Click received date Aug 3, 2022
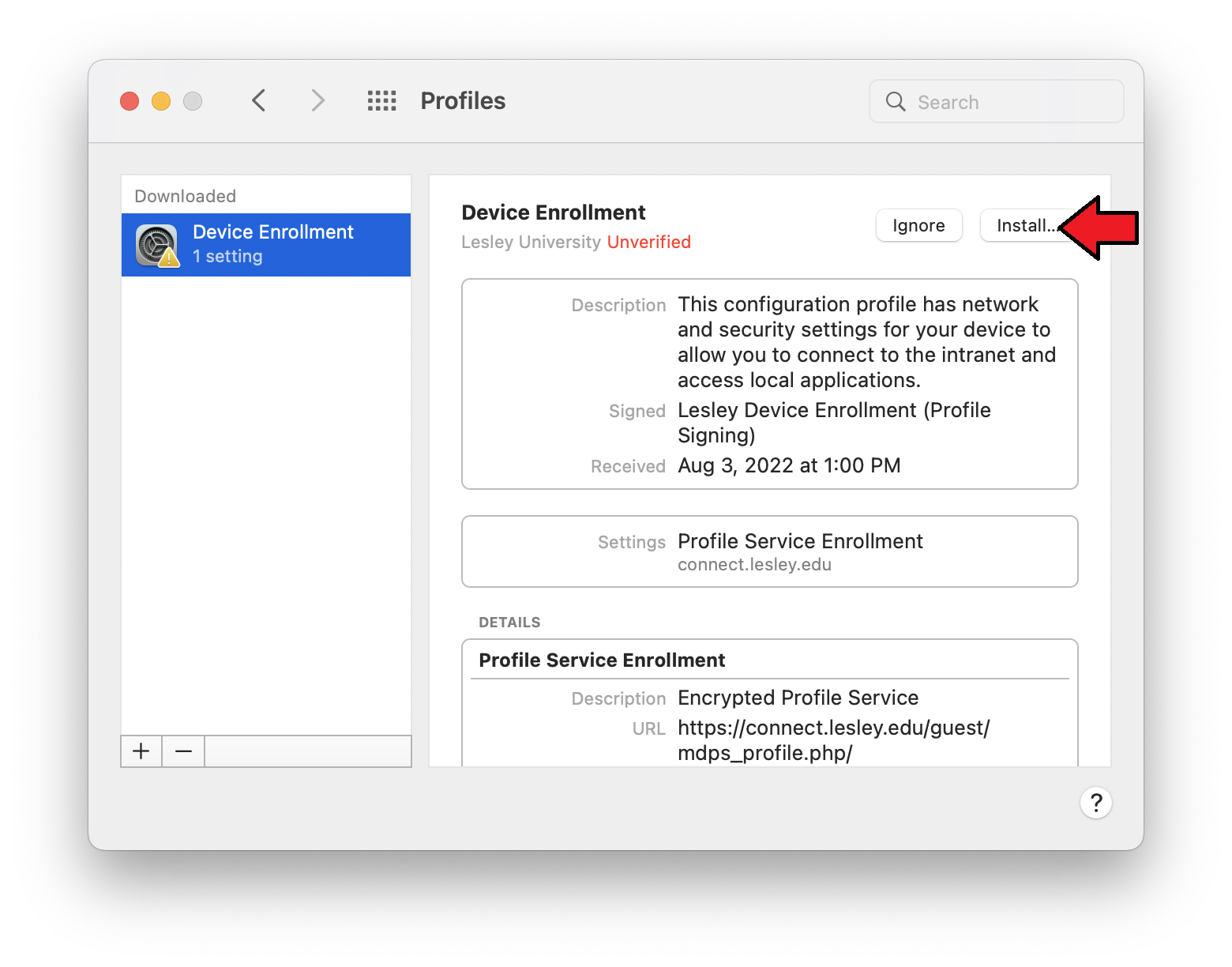Viewport: 1232px width, 967px height. 789,465
